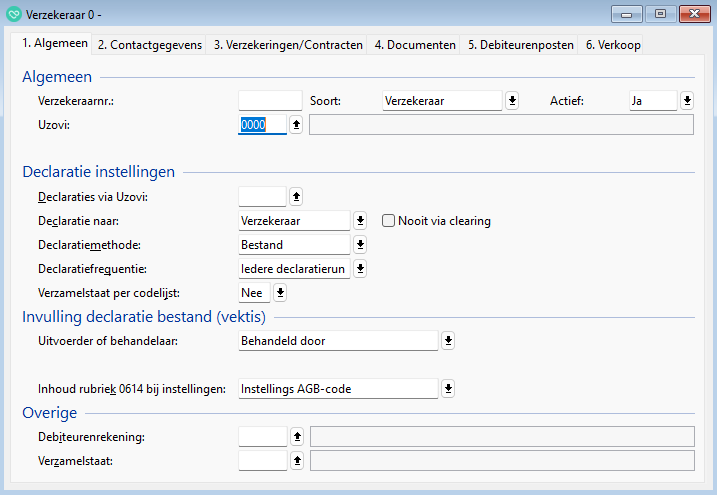Expand Declaratiemethode dropdown arrow

pyautogui.click(x=360, y=245)
